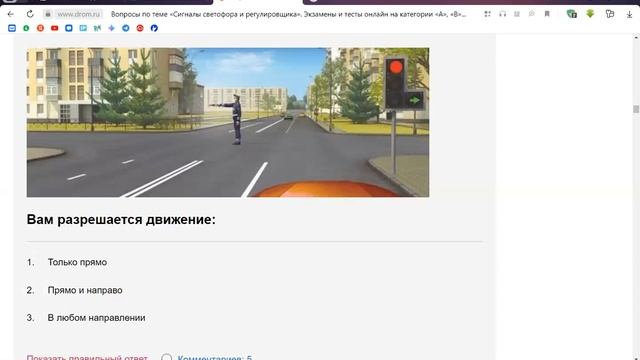Choose answer 3 'В любом направлении'
640x360 pixels.
pyautogui.click(x=96, y=318)
